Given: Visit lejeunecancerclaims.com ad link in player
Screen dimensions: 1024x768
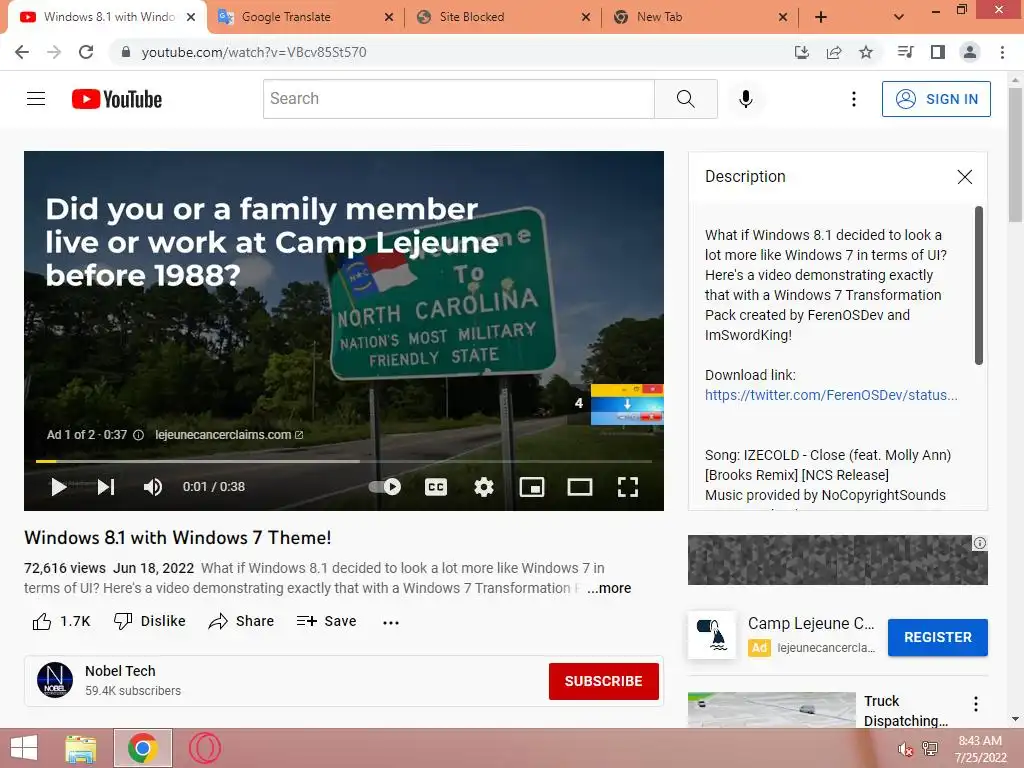Looking at the screenshot, I should click(229, 435).
